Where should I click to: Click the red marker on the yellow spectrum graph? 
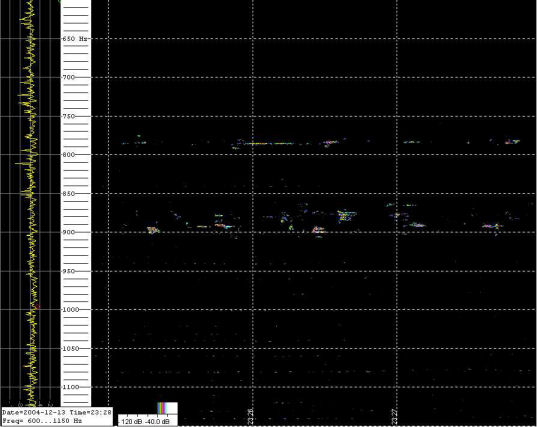pos(37,306)
